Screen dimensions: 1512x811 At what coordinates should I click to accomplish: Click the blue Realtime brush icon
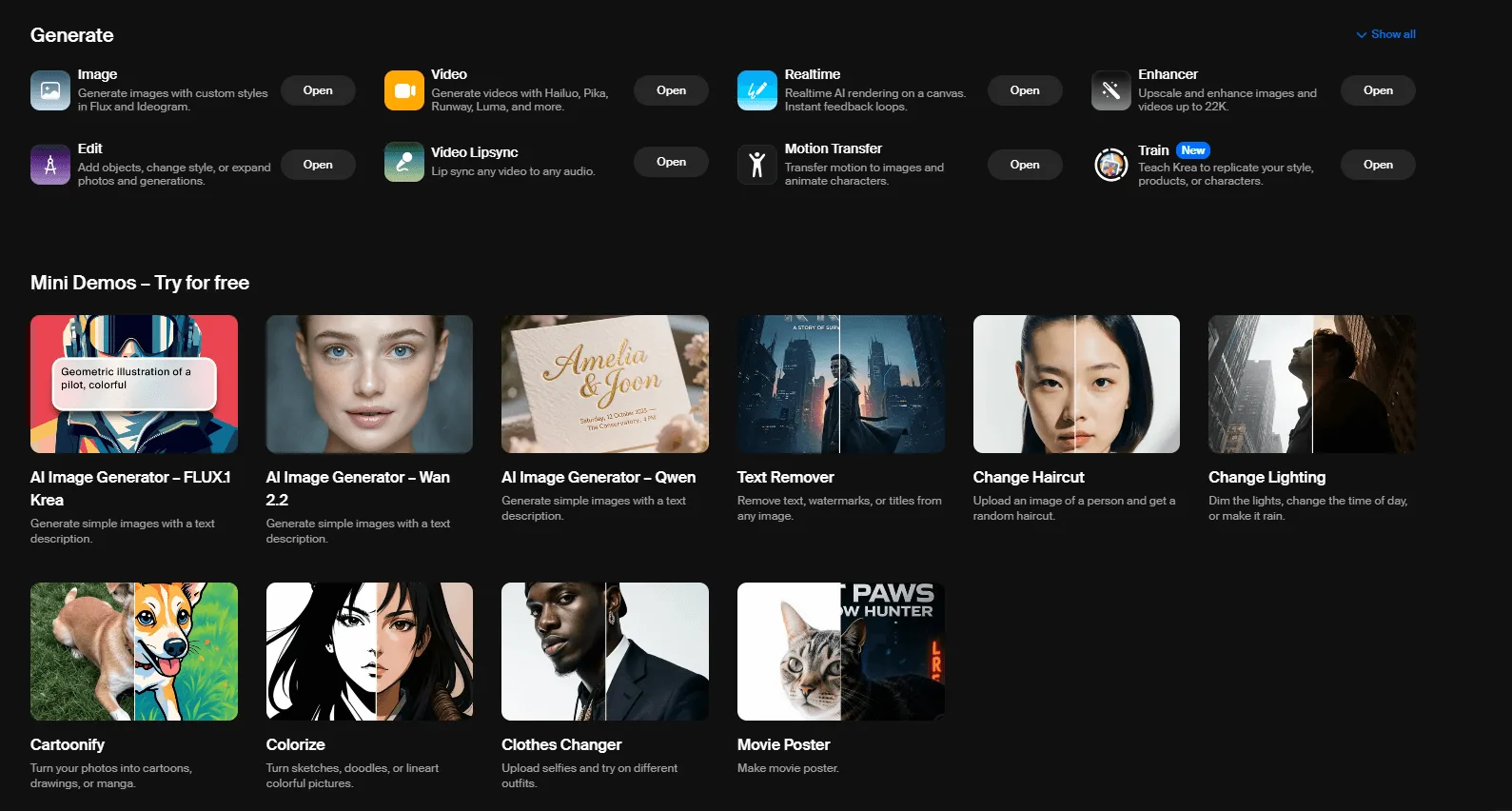tap(757, 90)
